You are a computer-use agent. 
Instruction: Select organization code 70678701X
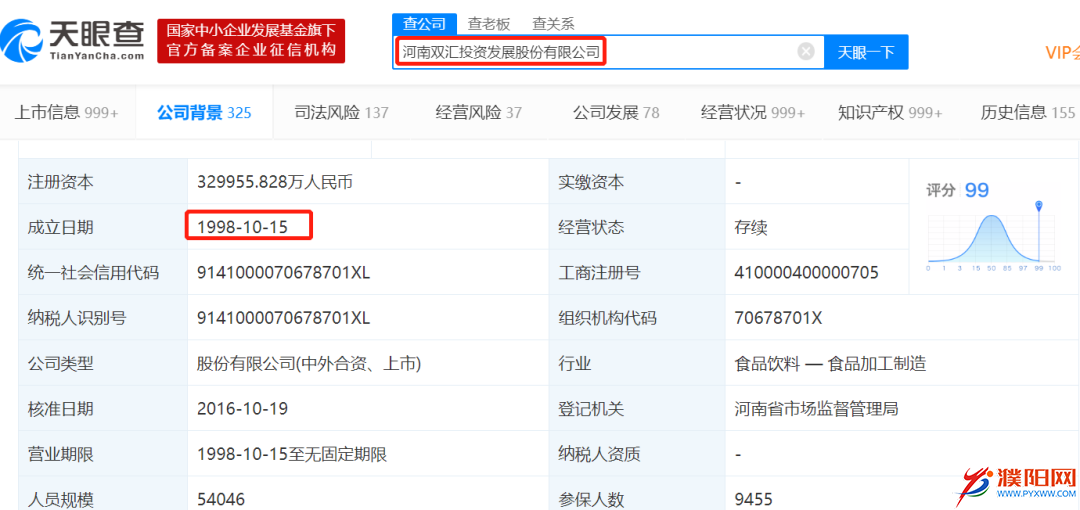tap(778, 318)
